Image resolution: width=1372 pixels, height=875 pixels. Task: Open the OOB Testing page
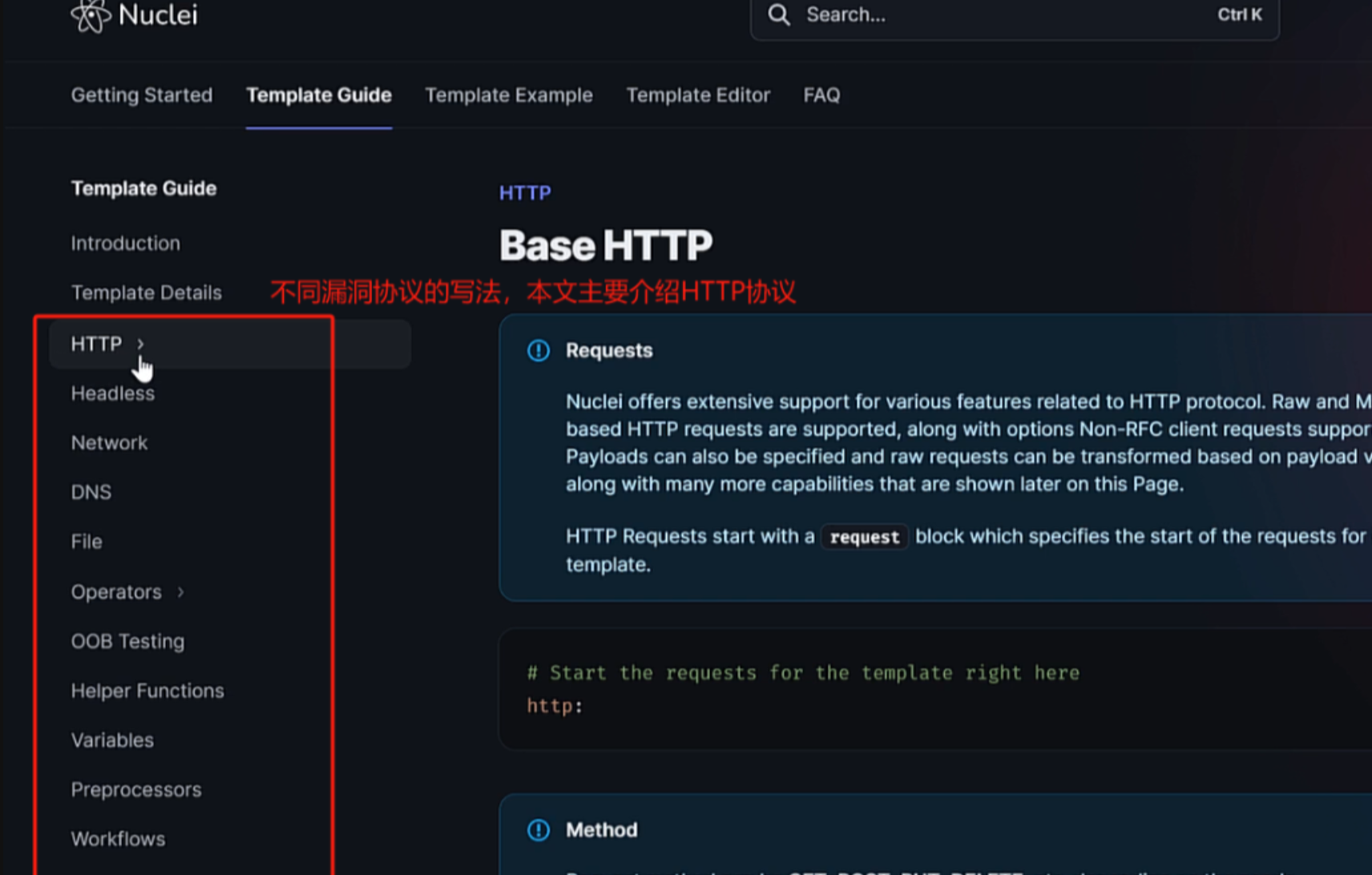[128, 642]
